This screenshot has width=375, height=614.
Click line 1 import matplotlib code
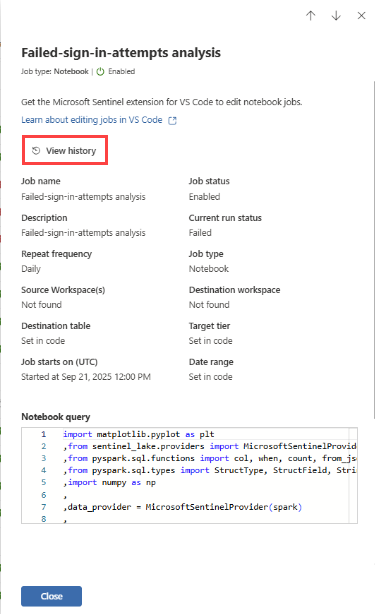(x=139, y=434)
